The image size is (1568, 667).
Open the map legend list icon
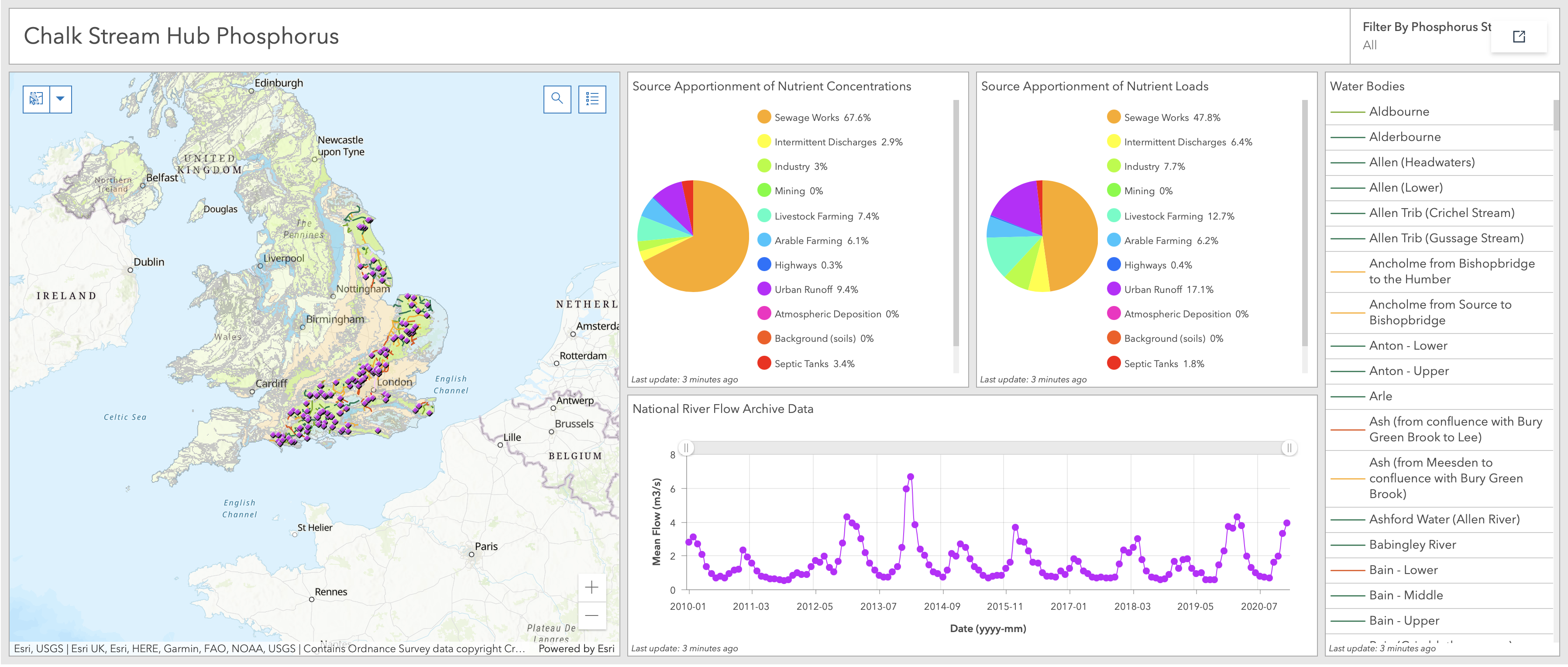(x=591, y=99)
